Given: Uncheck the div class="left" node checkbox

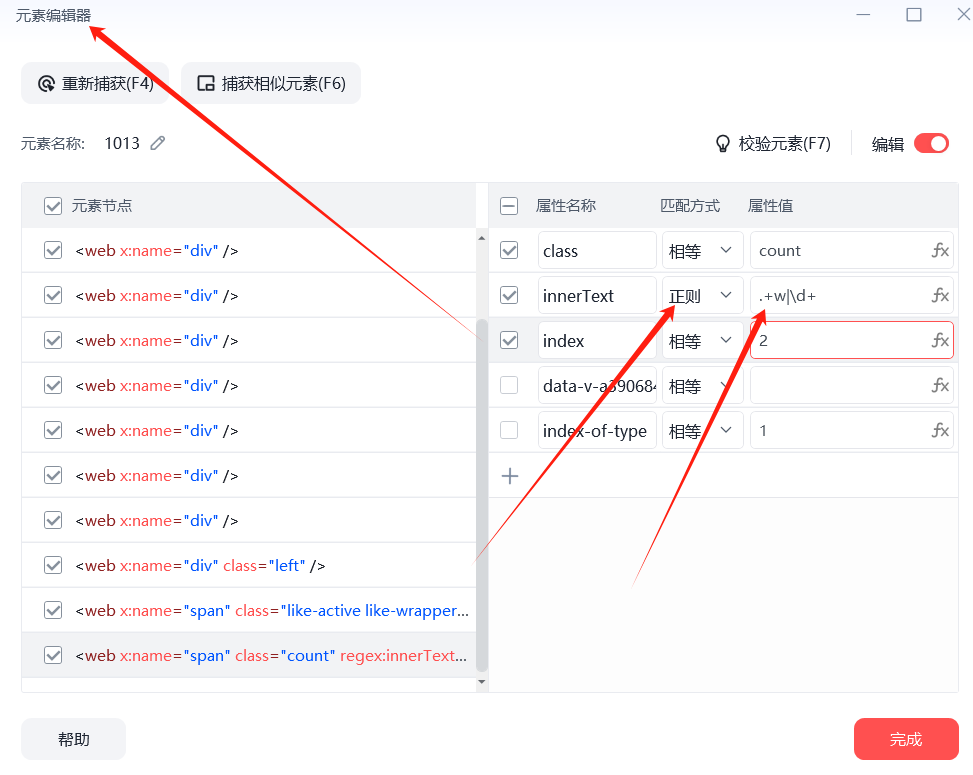Looking at the screenshot, I should [53, 565].
